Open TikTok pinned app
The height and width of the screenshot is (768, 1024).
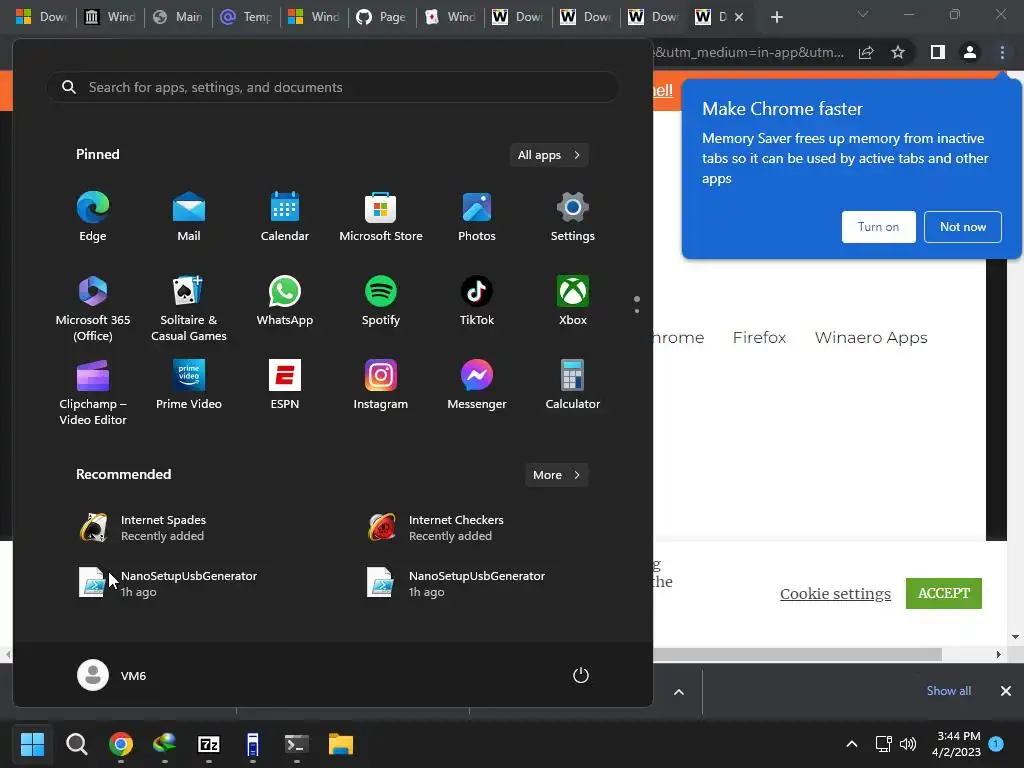[x=477, y=301]
